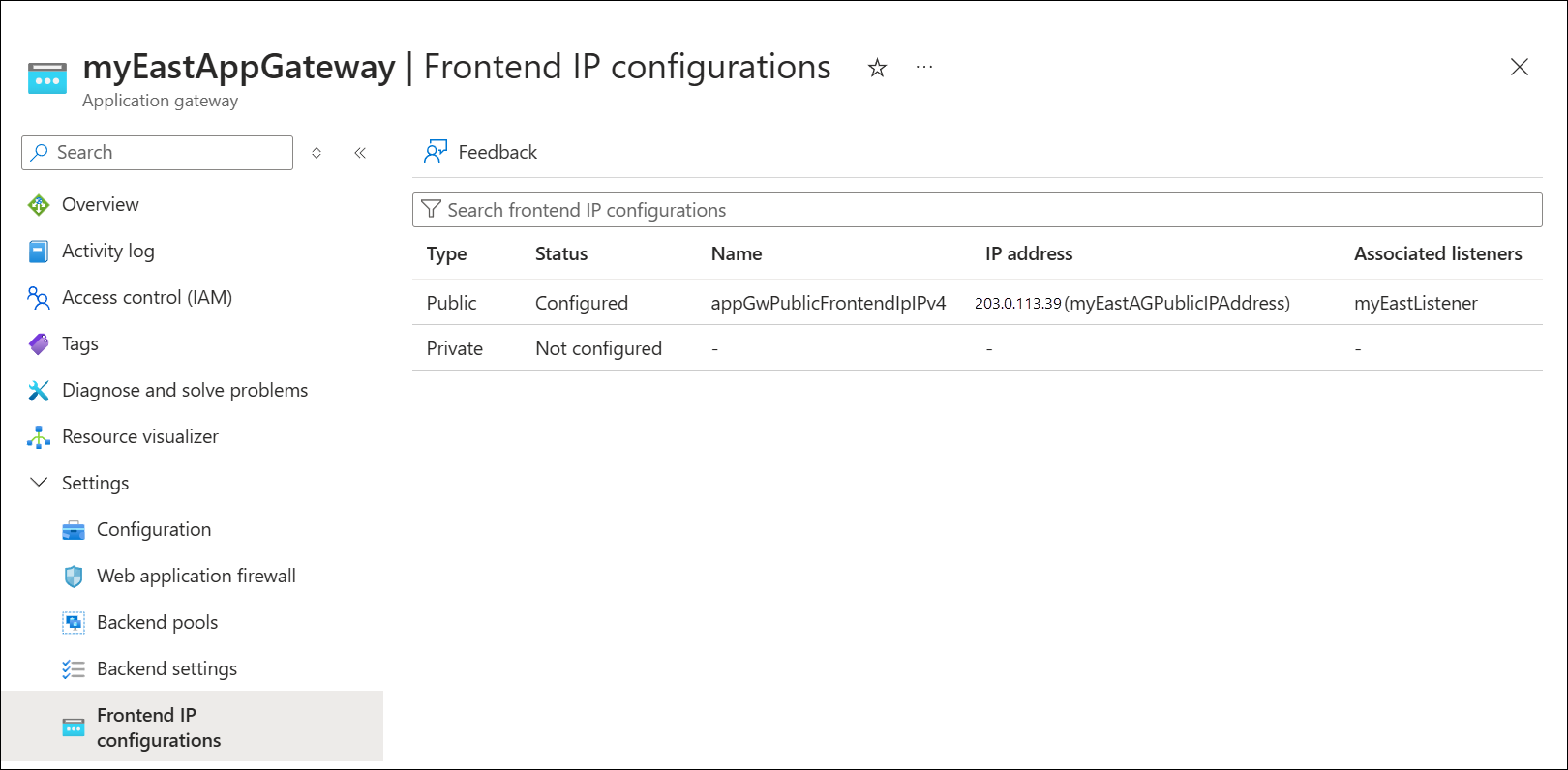The height and width of the screenshot is (770, 1568).
Task: Select the Configuration menu item
Action: point(153,529)
